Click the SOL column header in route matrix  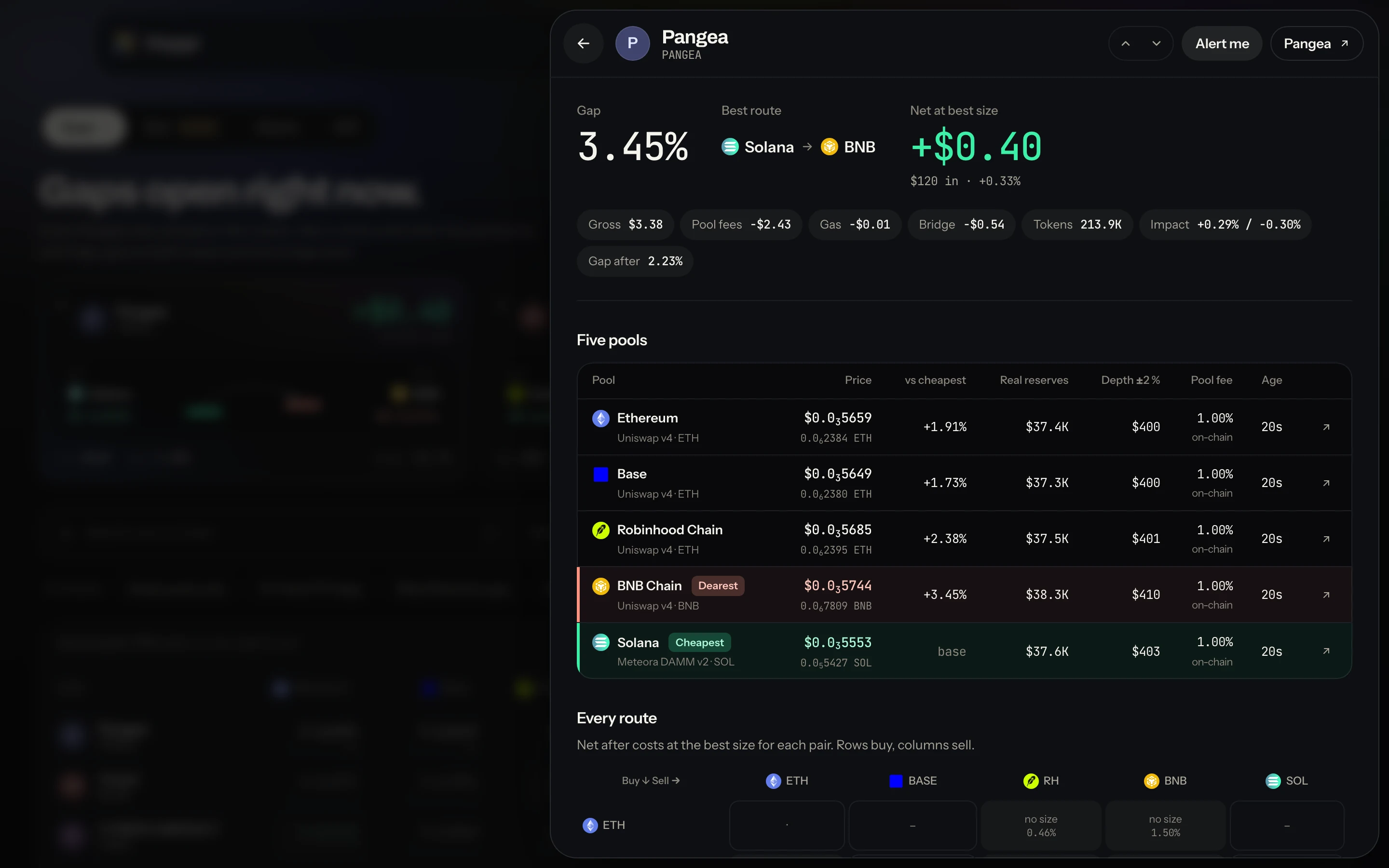coord(1287,781)
